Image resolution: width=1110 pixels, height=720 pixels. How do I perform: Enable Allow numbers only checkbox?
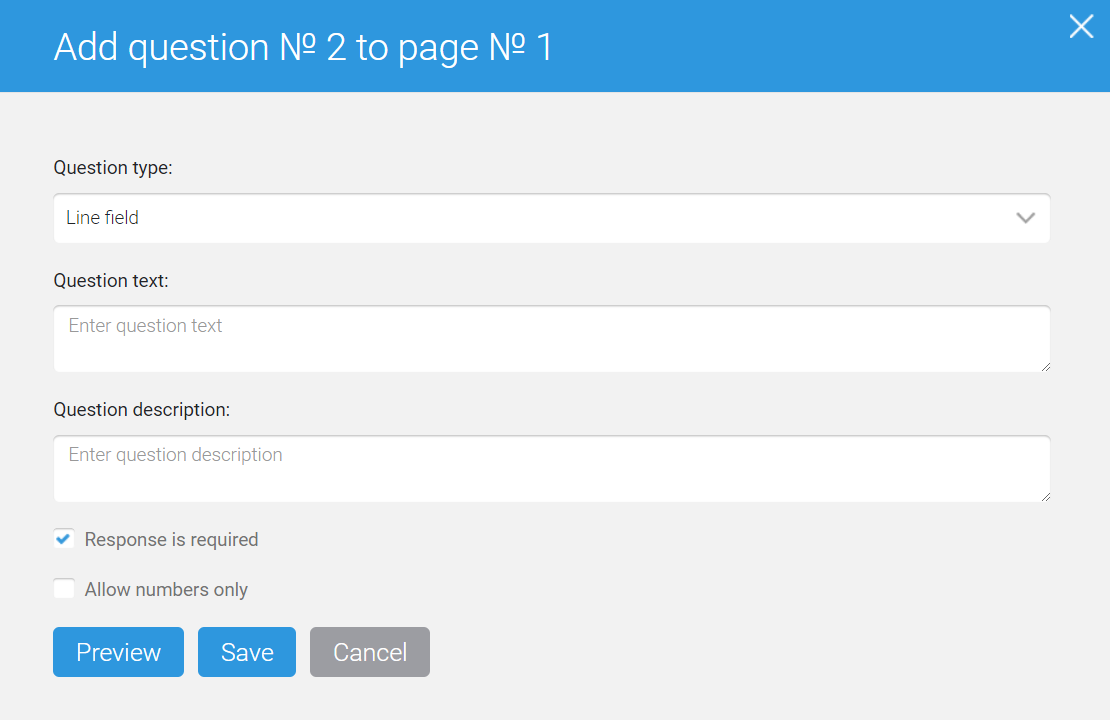click(64, 588)
